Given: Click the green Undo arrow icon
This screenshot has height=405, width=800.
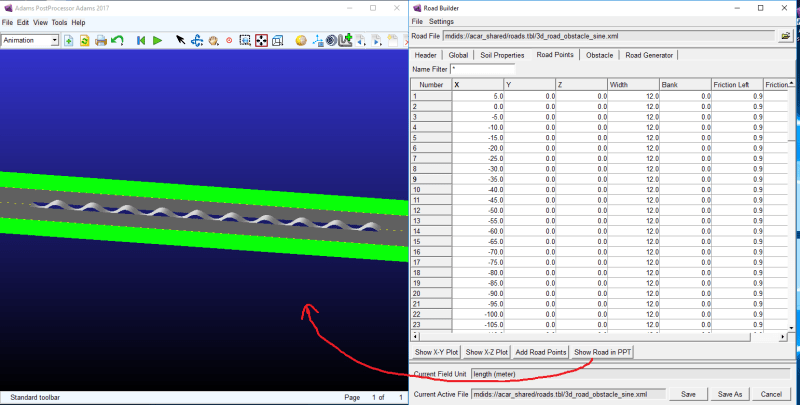Looking at the screenshot, I should pos(117,40).
